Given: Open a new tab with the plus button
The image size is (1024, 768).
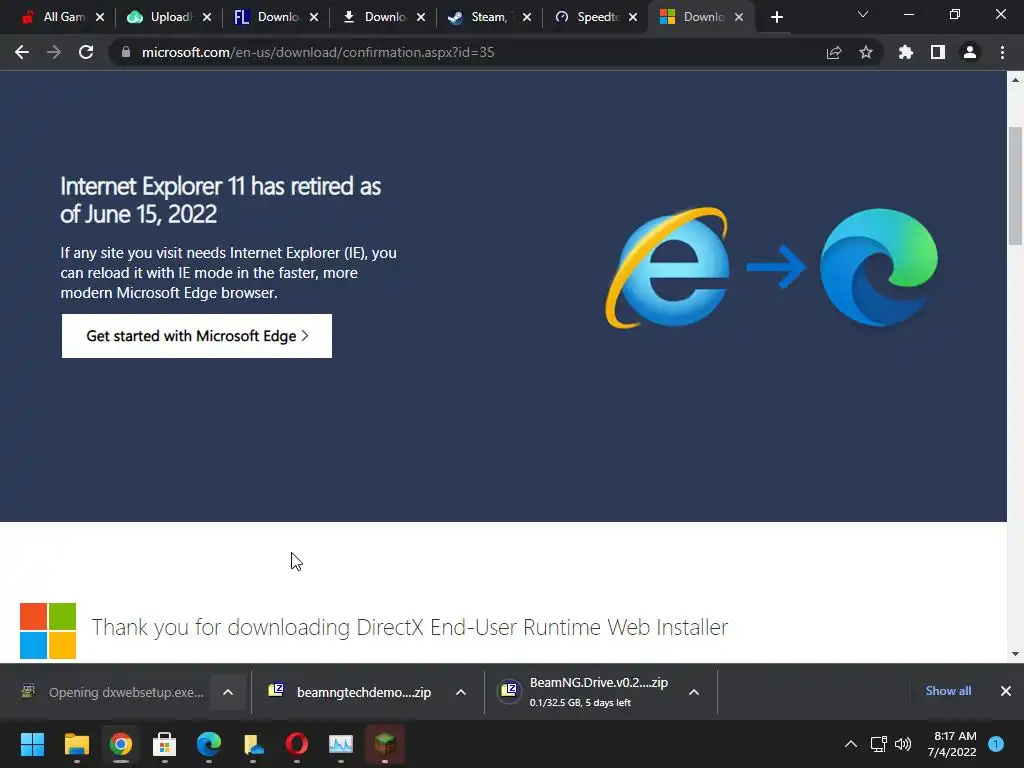Looking at the screenshot, I should tap(776, 17).
